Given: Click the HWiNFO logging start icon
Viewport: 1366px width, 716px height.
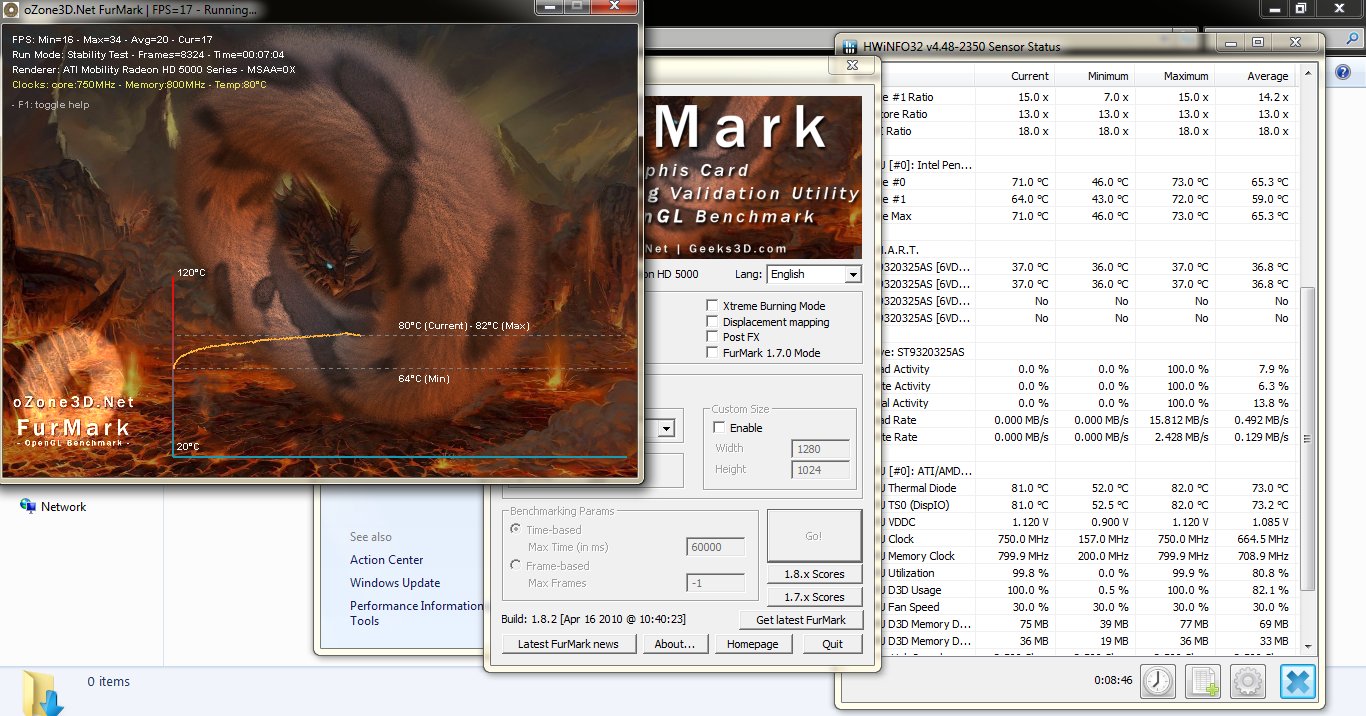Looking at the screenshot, I should pos(1202,682).
